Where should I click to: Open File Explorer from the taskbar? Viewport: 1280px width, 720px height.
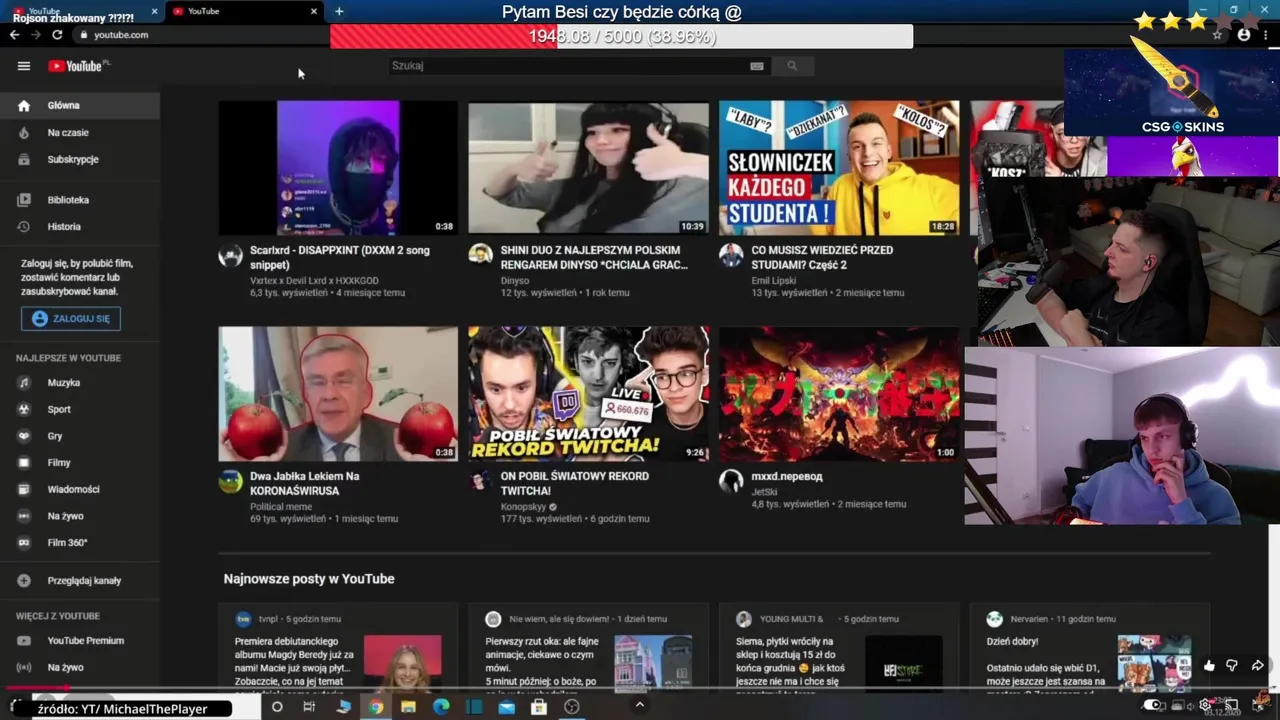pos(408,707)
